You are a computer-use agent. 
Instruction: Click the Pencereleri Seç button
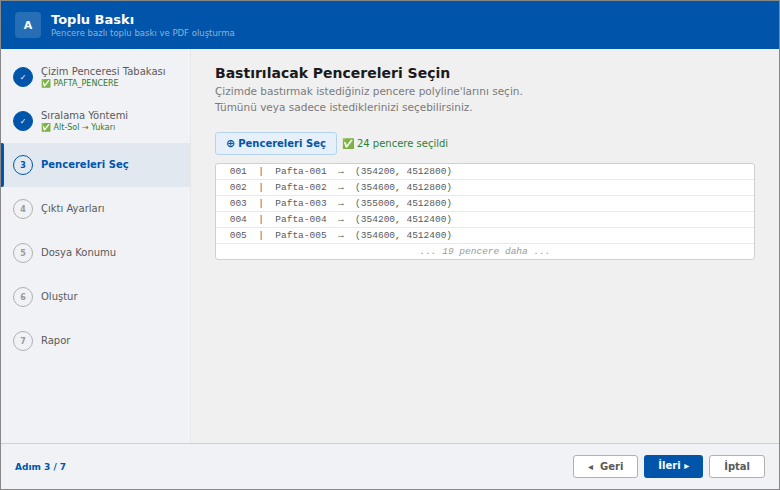coord(276,143)
